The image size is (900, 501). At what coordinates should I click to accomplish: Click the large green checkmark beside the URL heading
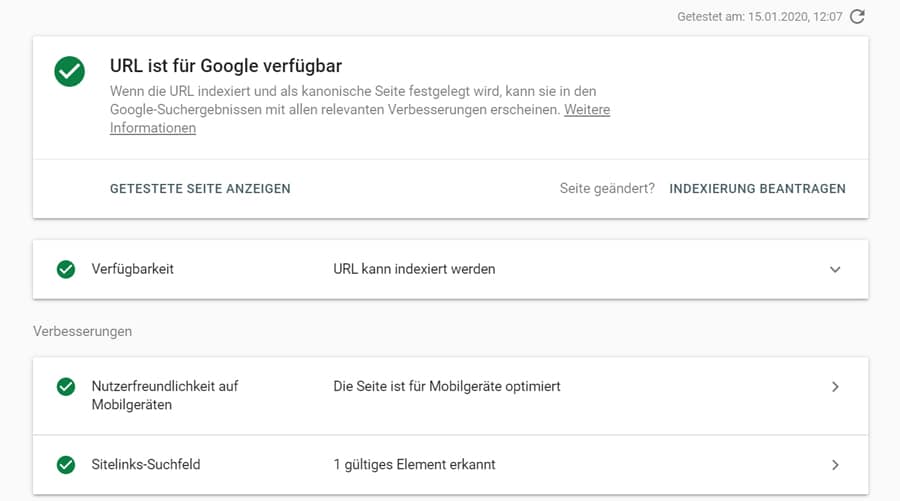pyautogui.click(x=70, y=71)
